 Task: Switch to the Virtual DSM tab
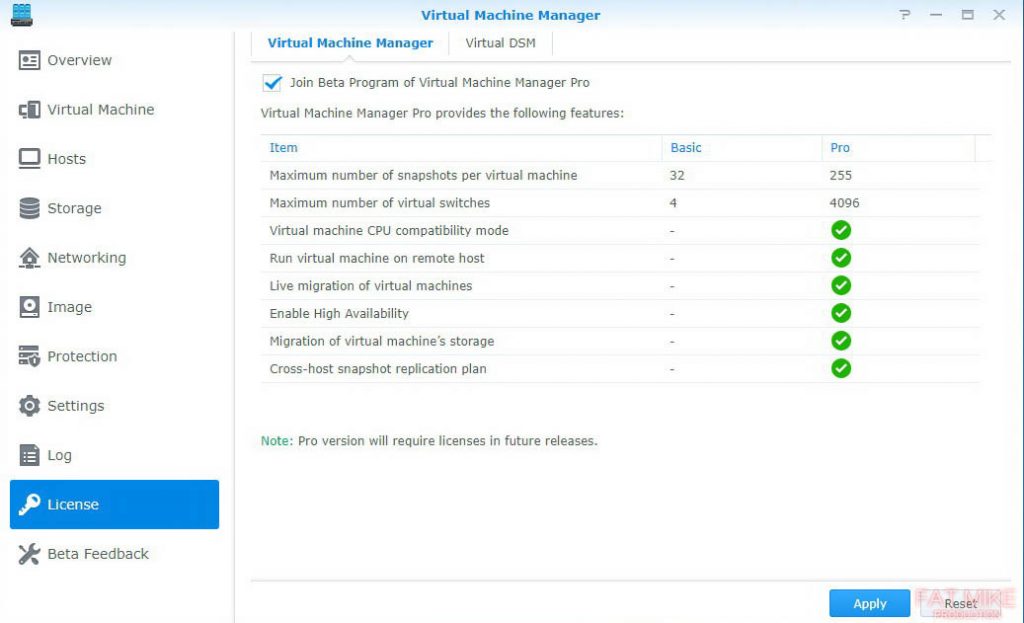point(500,43)
